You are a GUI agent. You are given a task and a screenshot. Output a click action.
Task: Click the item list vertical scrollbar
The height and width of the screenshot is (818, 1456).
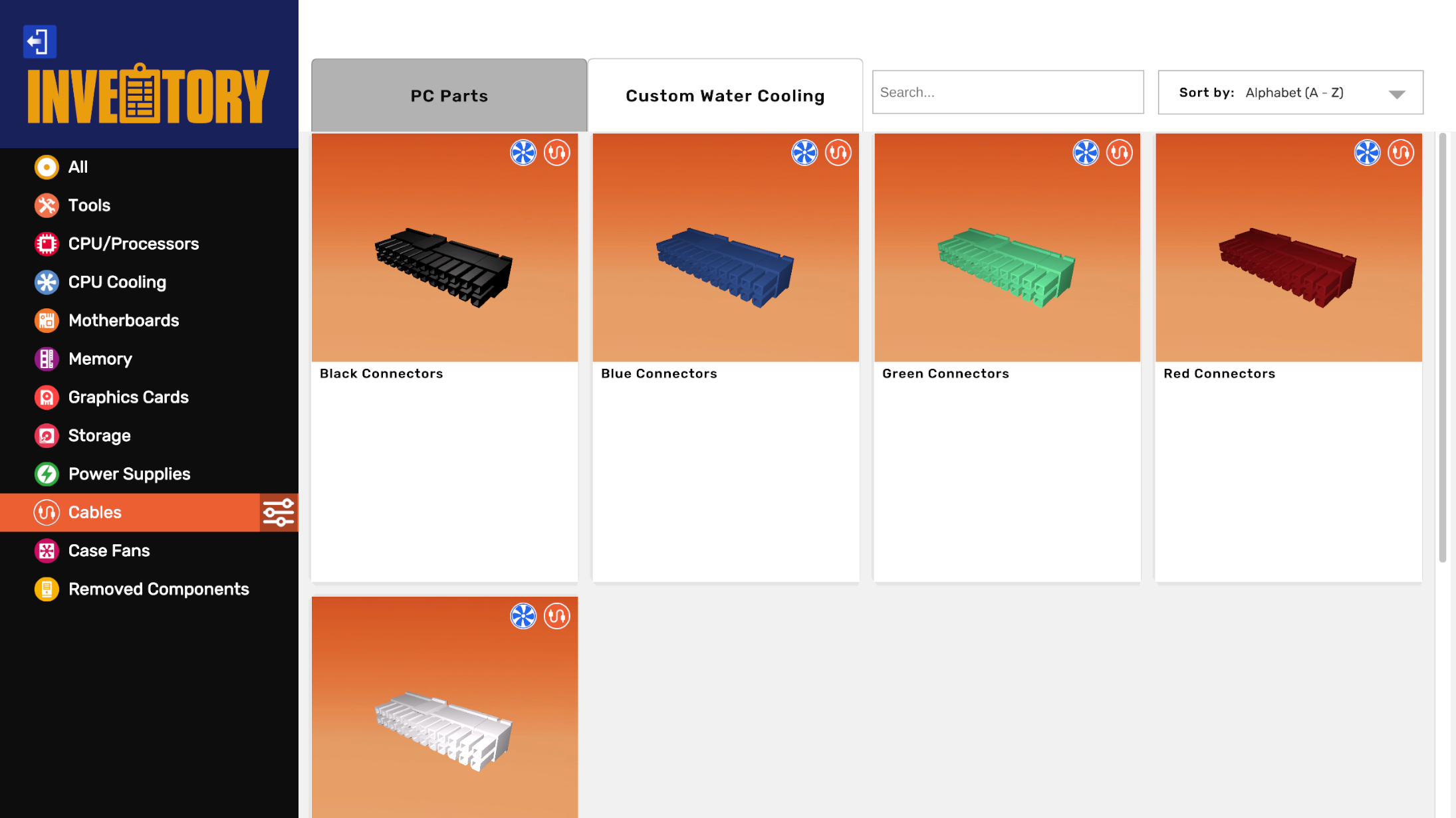pyautogui.click(x=1442, y=348)
